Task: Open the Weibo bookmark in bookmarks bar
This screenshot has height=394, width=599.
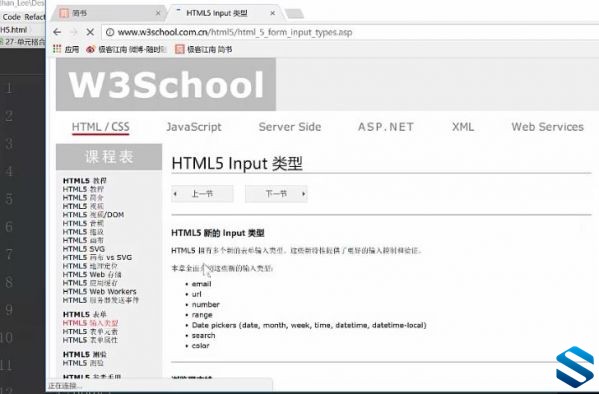Action: 126,49
